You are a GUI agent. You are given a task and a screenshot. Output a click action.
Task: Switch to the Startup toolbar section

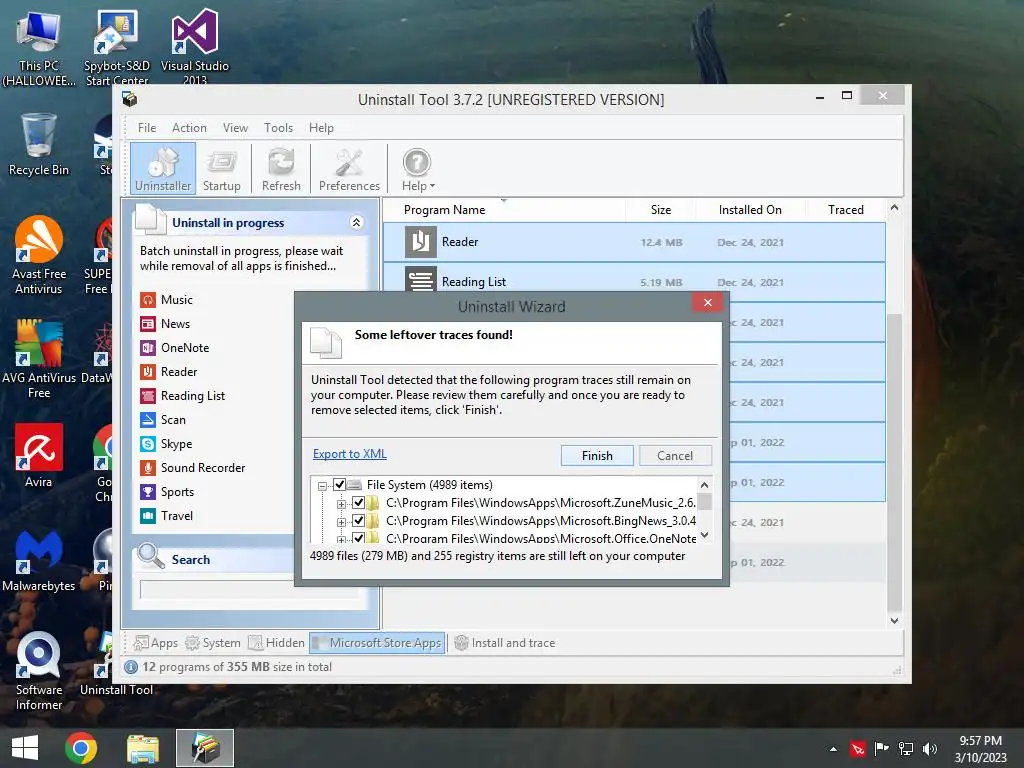pos(221,169)
